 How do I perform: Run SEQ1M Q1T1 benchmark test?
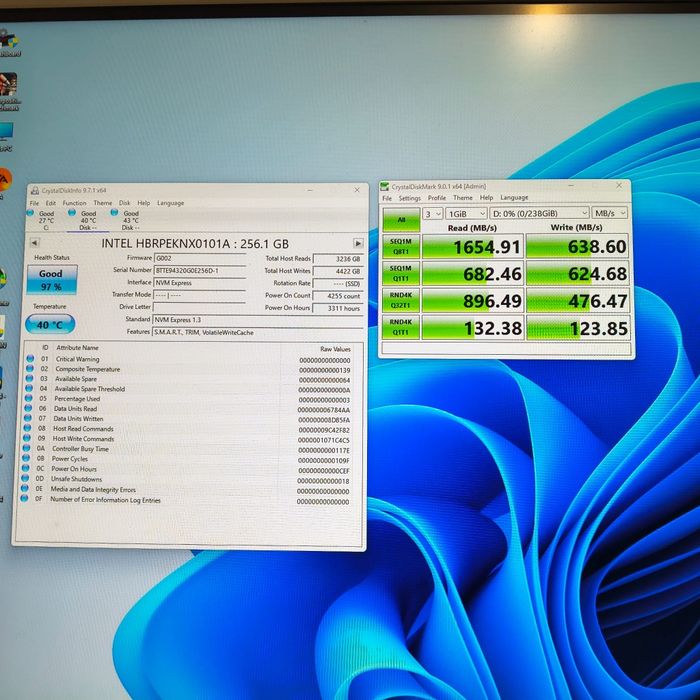coord(400,273)
